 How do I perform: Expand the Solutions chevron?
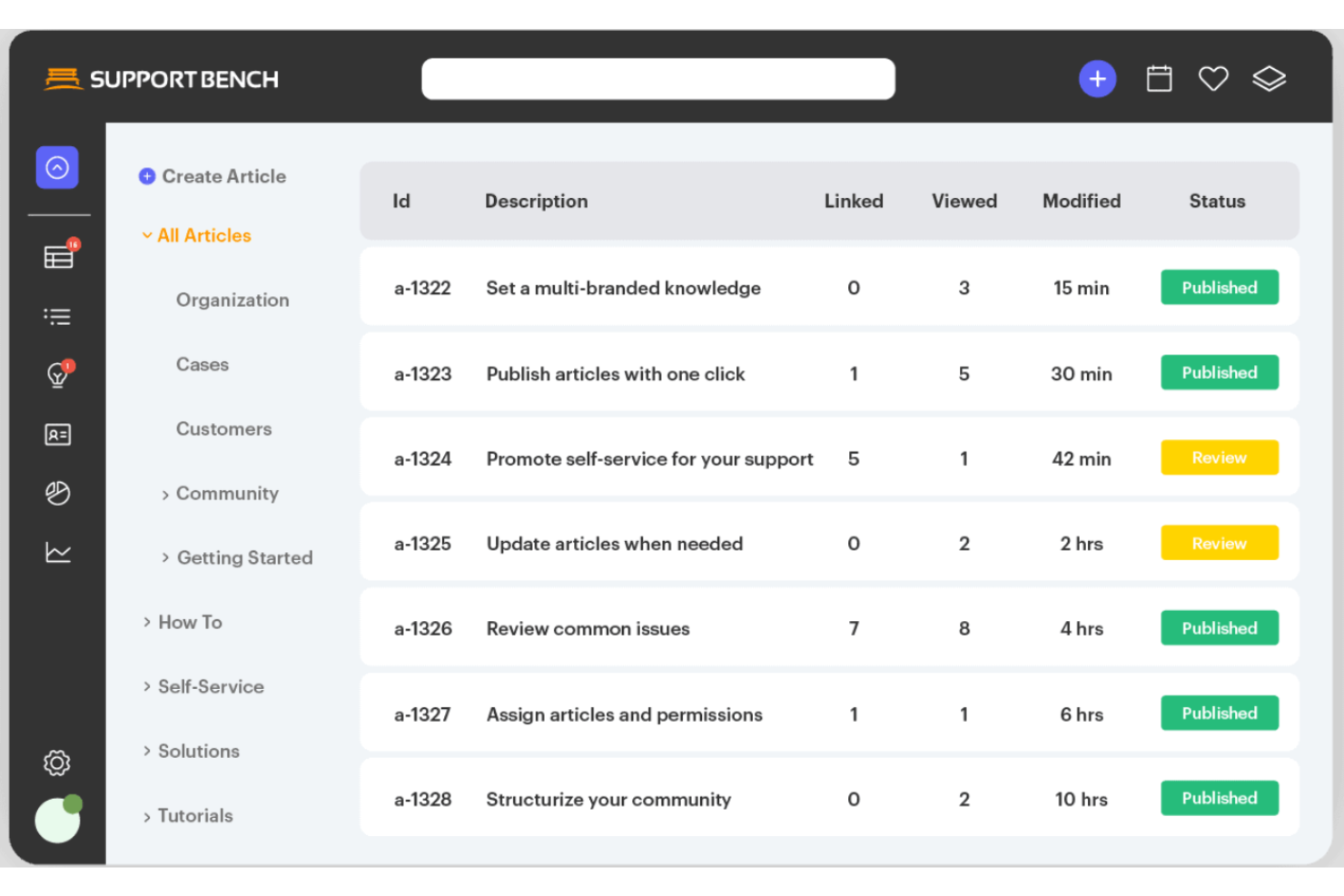coord(147,751)
